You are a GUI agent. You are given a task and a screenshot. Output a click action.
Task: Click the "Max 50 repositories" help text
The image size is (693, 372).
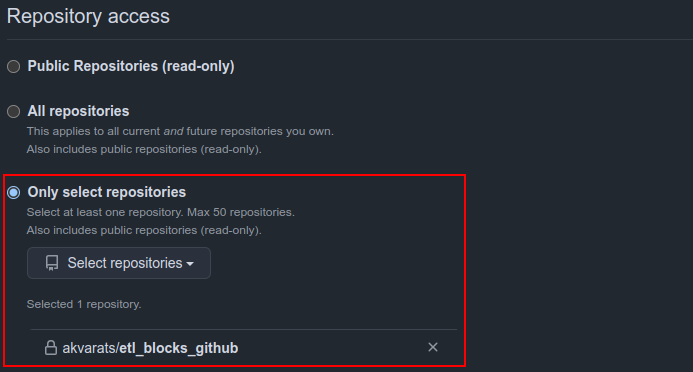[x=240, y=213]
